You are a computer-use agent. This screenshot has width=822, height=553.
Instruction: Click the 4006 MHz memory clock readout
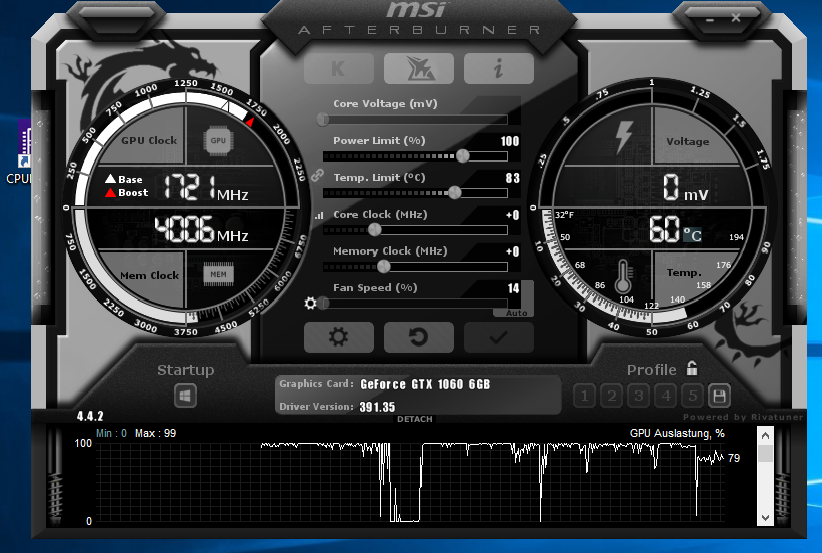point(202,230)
